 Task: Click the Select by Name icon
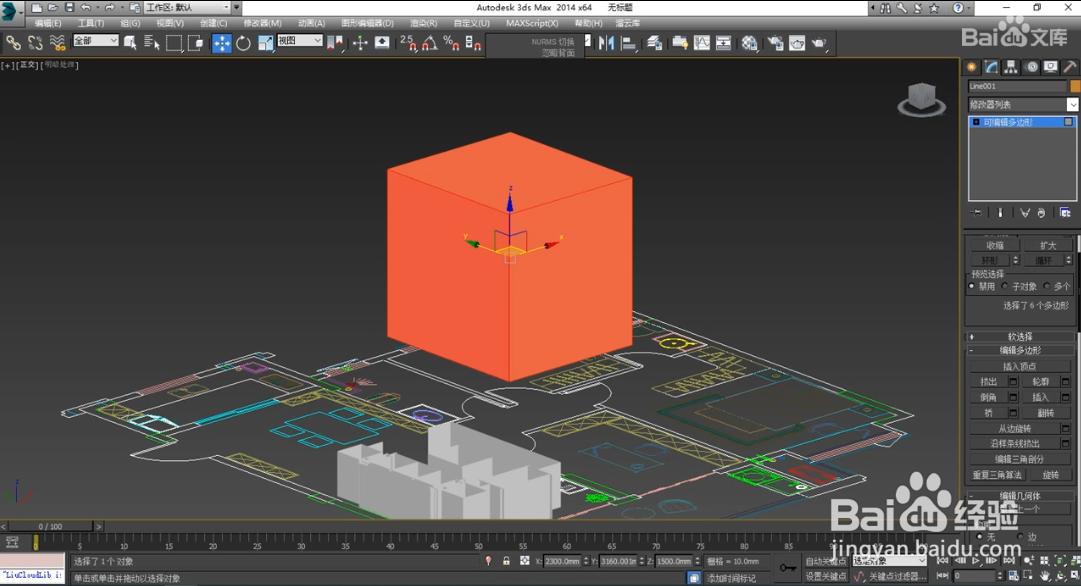pyautogui.click(x=152, y=43)
